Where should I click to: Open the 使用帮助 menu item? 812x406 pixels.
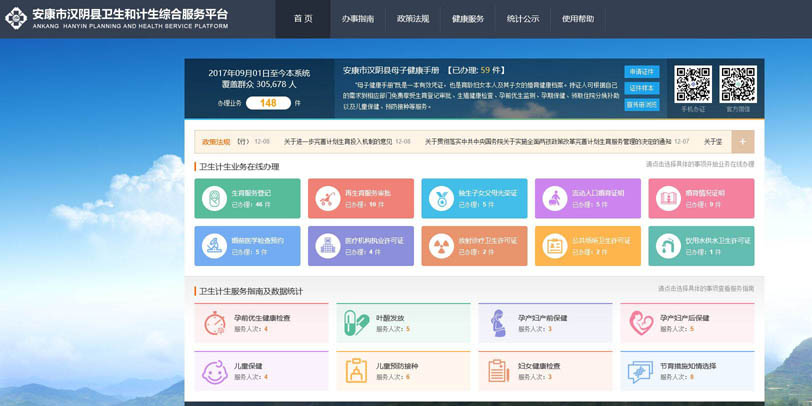tap(578, 19)
